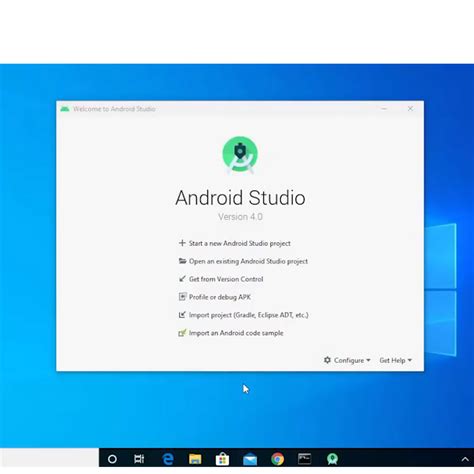Click the arrow icon for Get from Version Control
The width and height of the screenshot is (474, 474).
[x=182, y=279]
